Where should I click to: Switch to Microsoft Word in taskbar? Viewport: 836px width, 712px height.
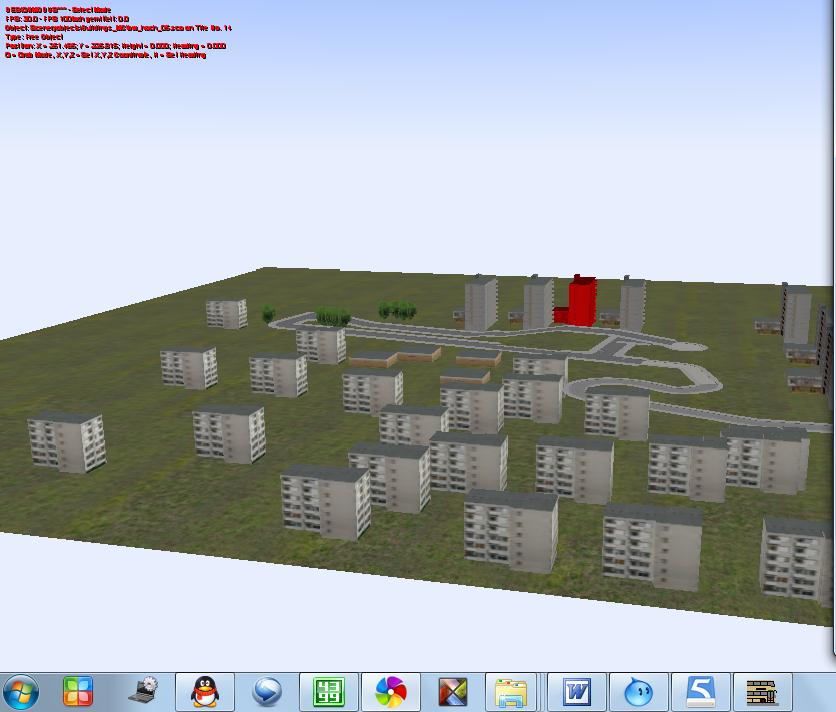pyautogui.click(x=577, y=692)
